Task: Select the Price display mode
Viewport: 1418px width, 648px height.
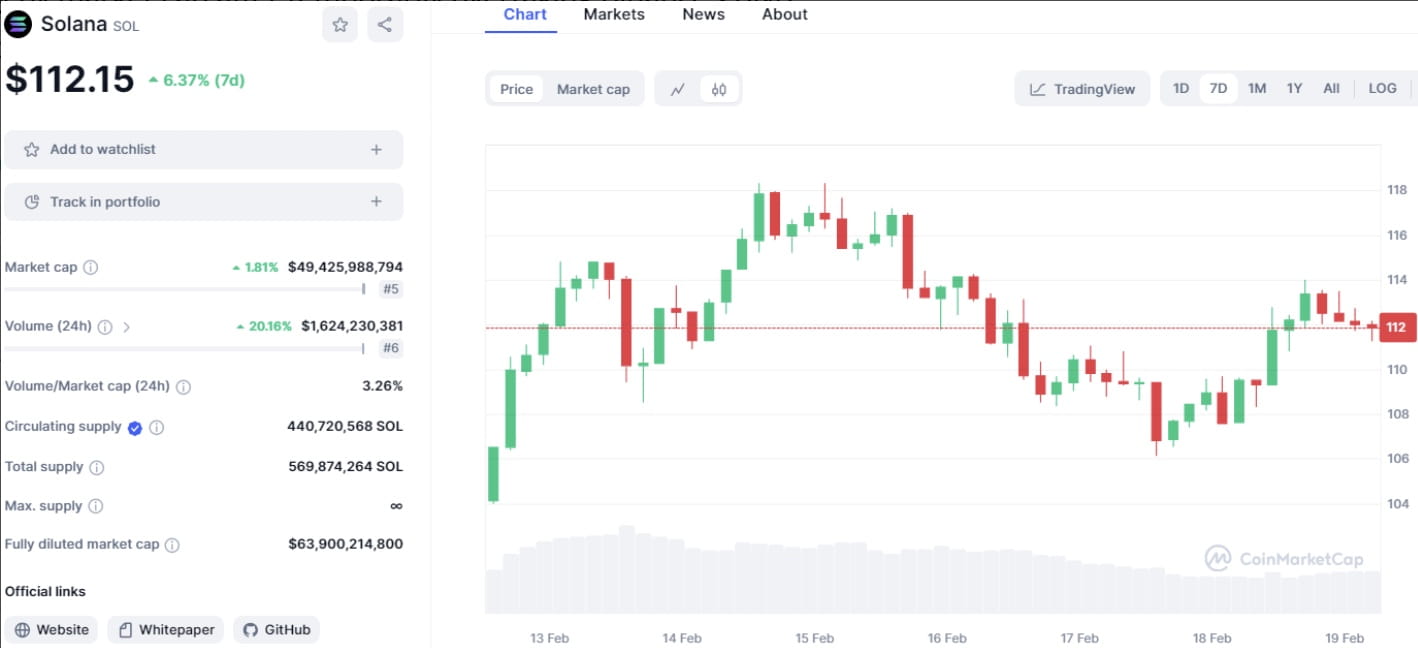Action: point(515,88)
